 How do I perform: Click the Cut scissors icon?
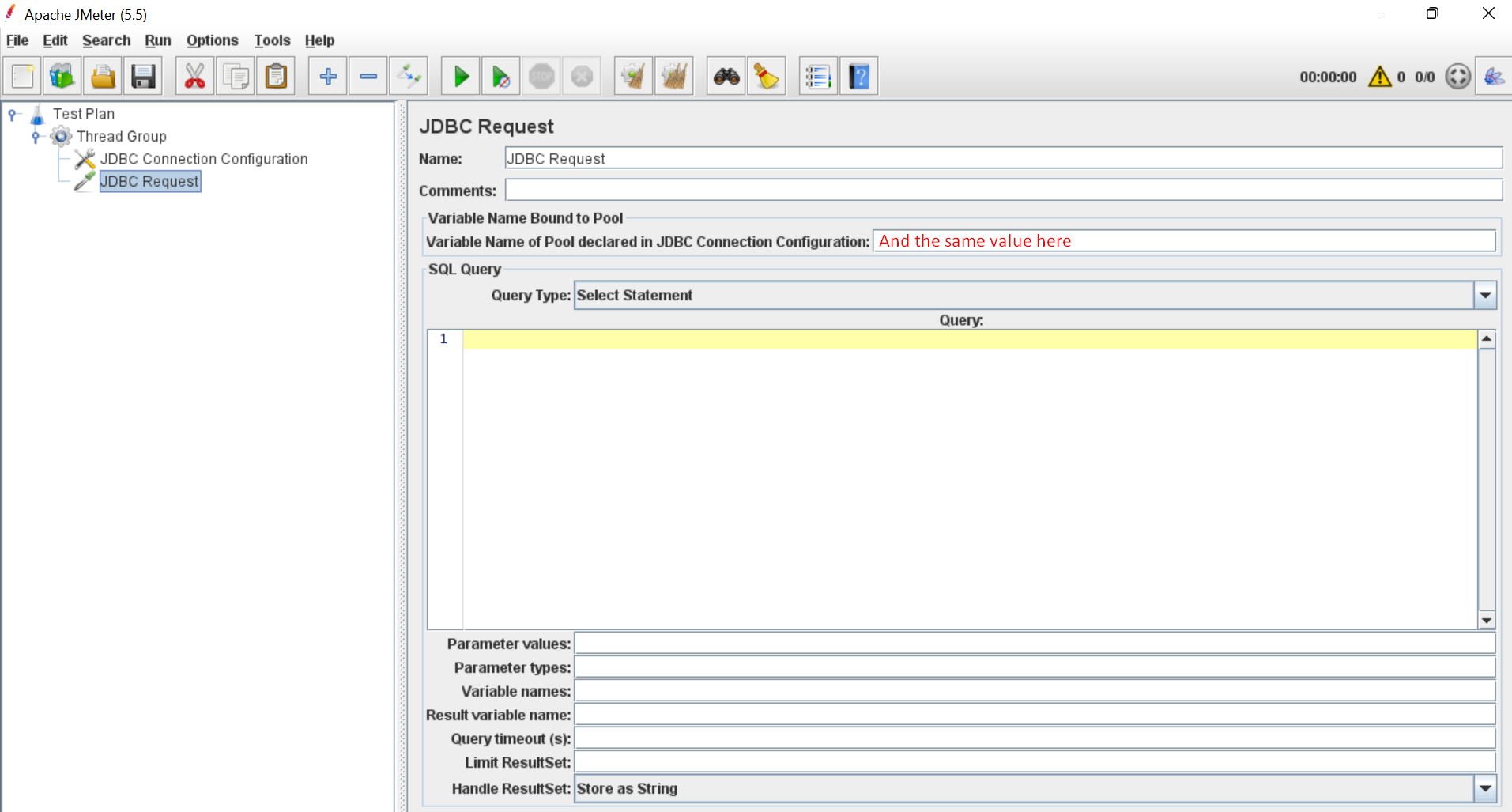[194, 77]
